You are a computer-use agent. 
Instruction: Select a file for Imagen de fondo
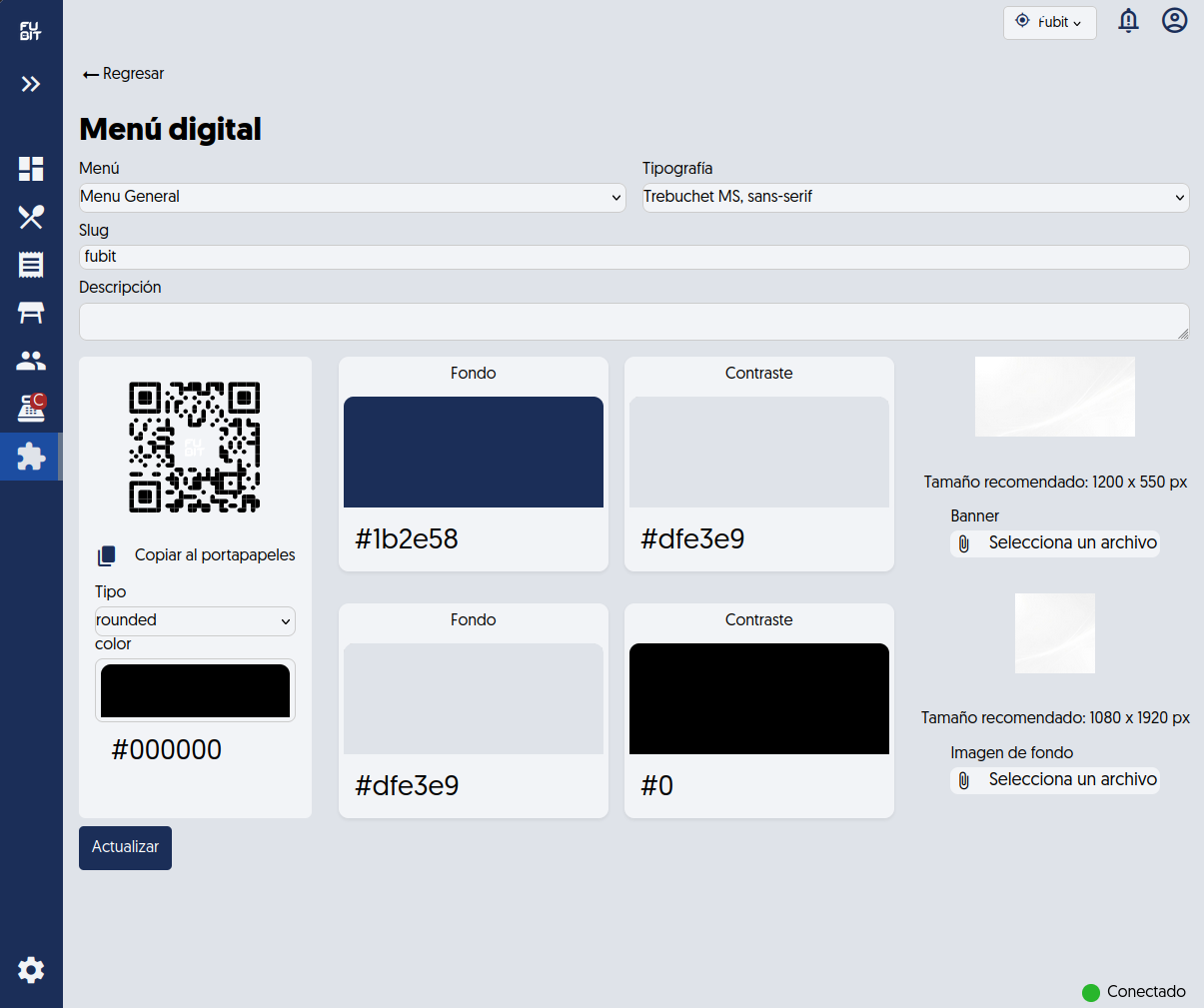click(1055, 779)
